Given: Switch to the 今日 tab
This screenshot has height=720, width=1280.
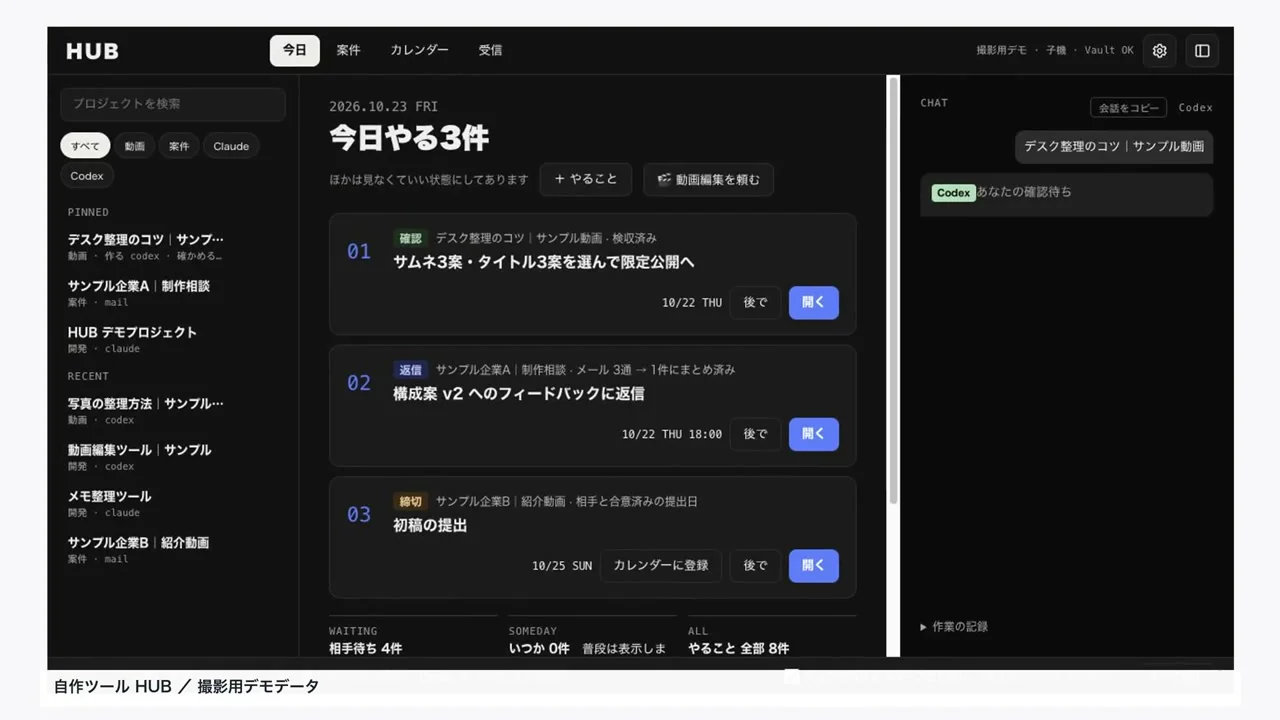Looking at the screenshot, I should (295, 50).
